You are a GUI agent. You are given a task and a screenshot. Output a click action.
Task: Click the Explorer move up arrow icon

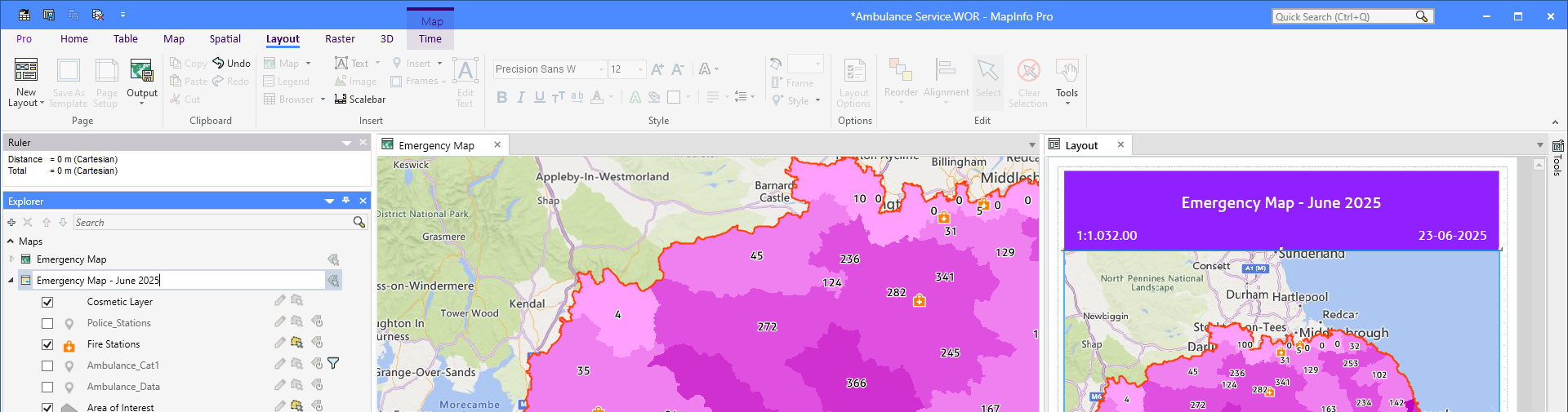(x=47, y=222)
